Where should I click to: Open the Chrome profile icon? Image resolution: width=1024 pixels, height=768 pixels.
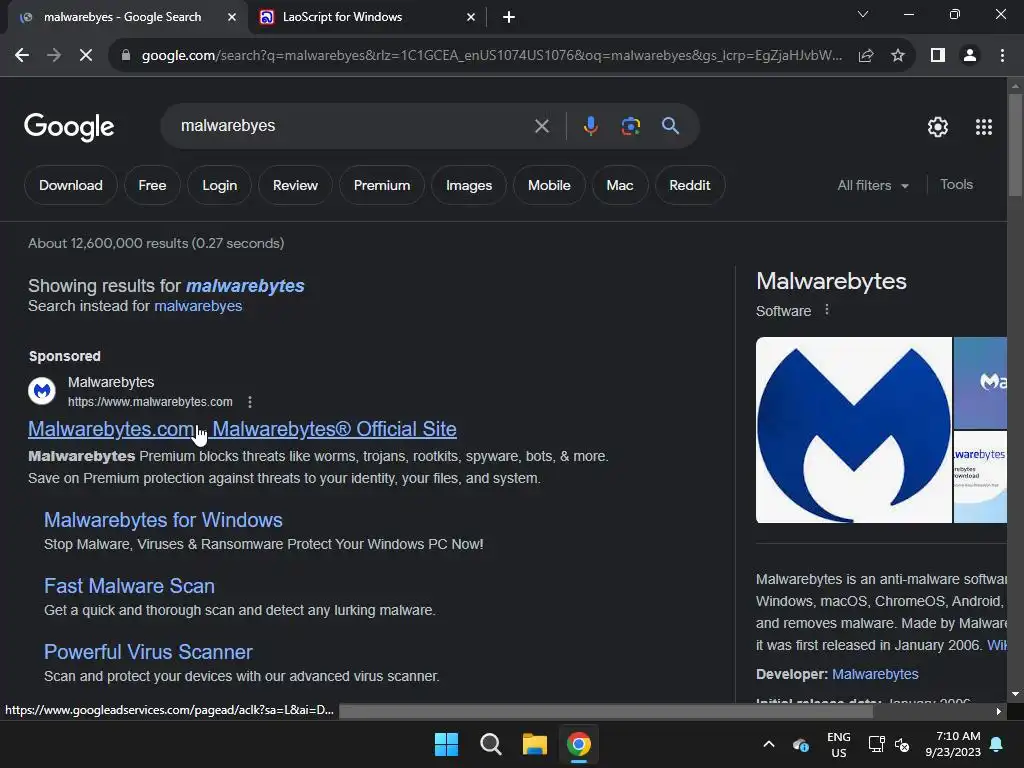(970, 56)
